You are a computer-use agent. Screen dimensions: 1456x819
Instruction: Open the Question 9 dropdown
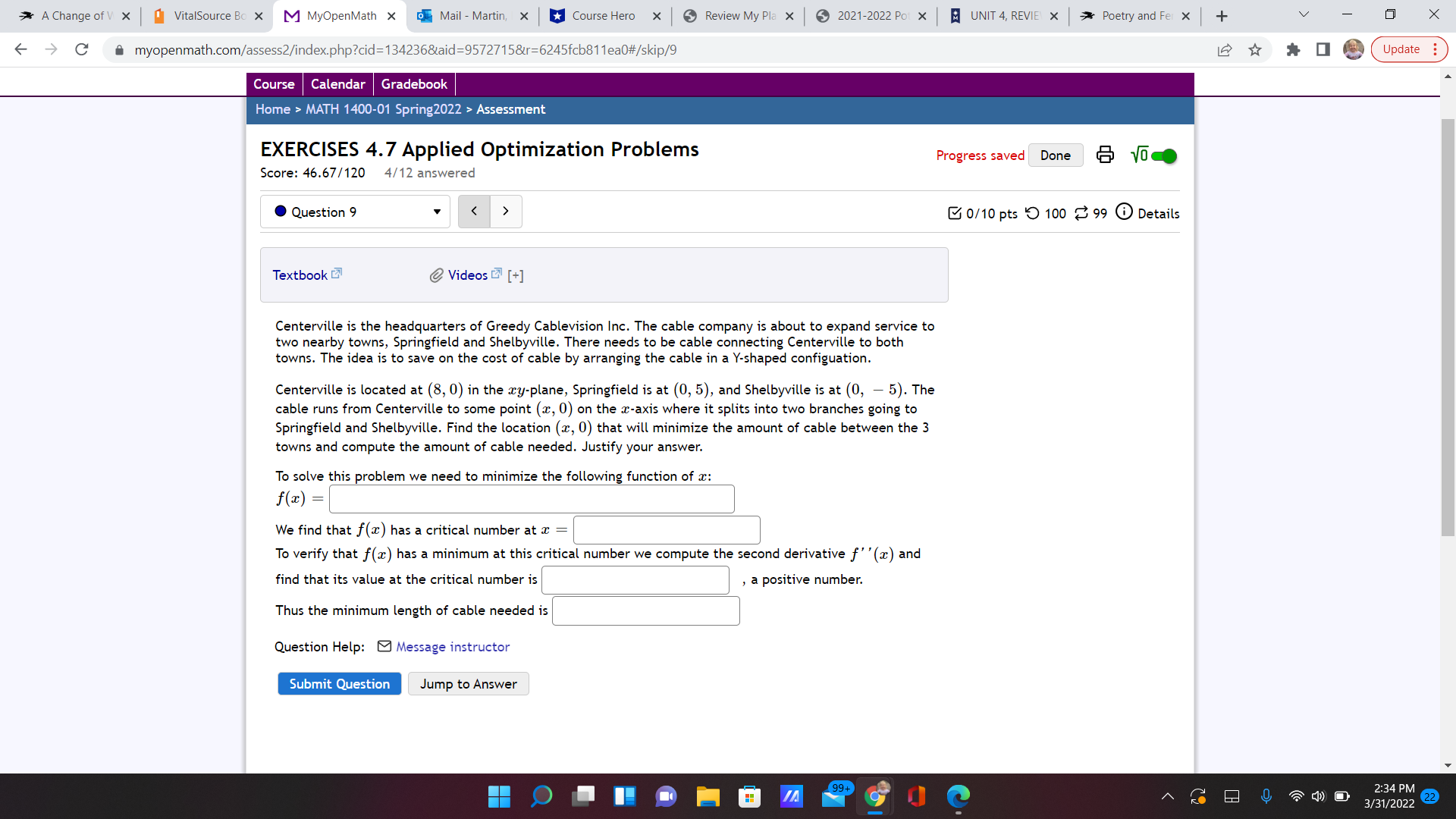pyautogui.click(x=355, y=212)
